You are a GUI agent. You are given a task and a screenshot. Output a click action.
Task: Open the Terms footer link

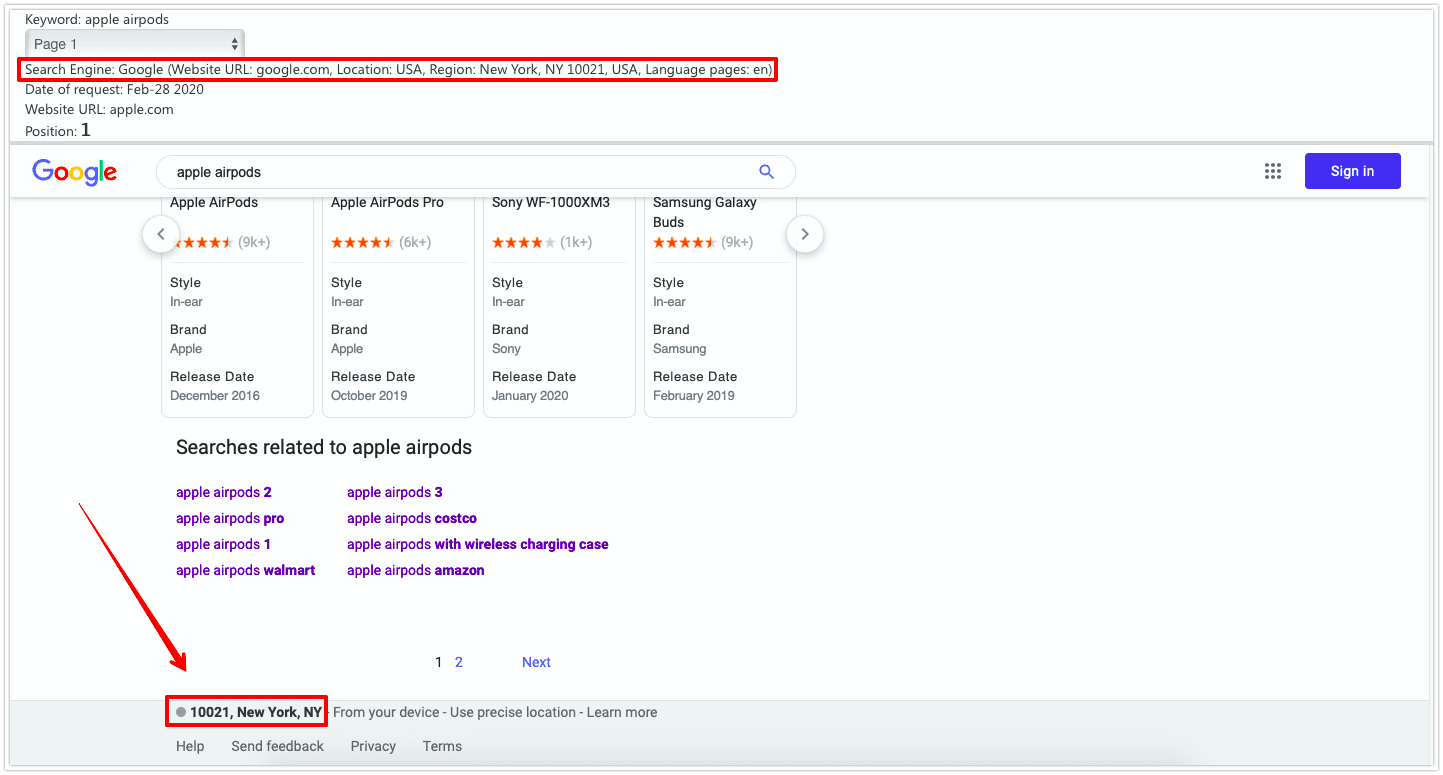tap(442, 746)
